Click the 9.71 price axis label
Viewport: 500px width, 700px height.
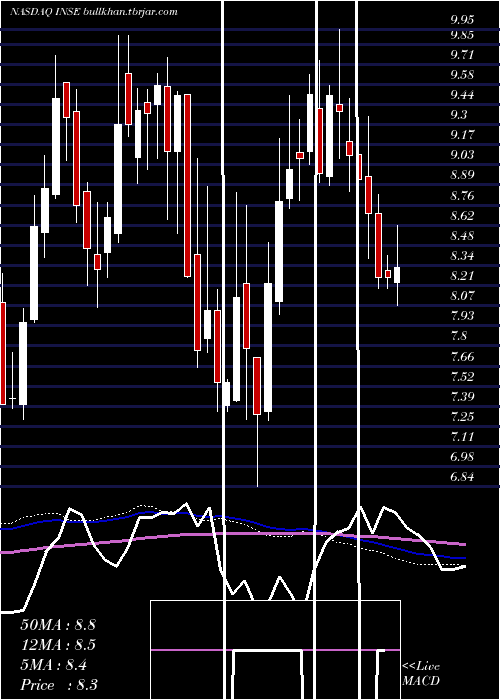pyautogui.click(x=462, y=54)
